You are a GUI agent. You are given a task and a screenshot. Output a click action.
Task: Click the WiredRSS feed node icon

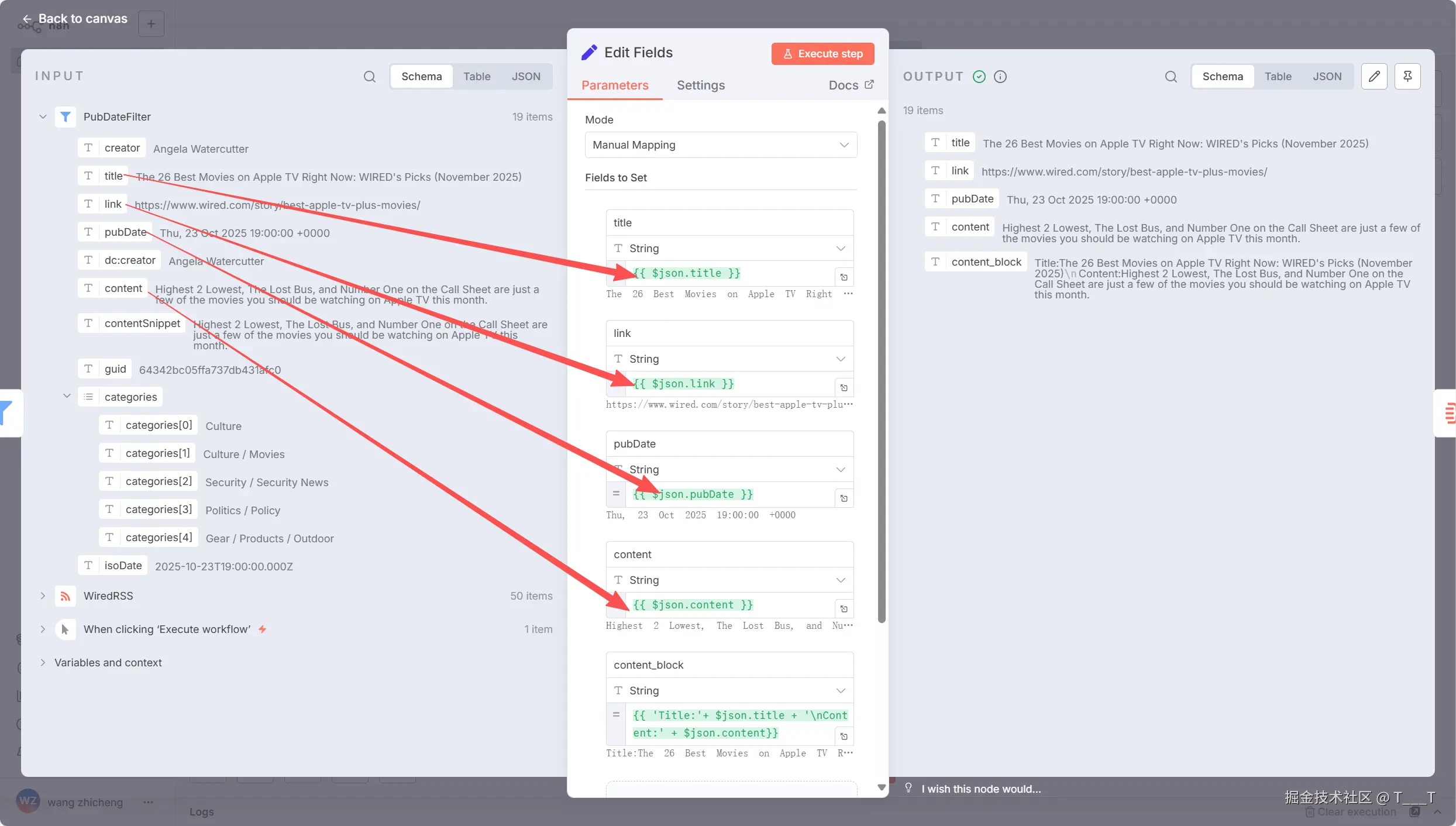click(x=65, y=596)
